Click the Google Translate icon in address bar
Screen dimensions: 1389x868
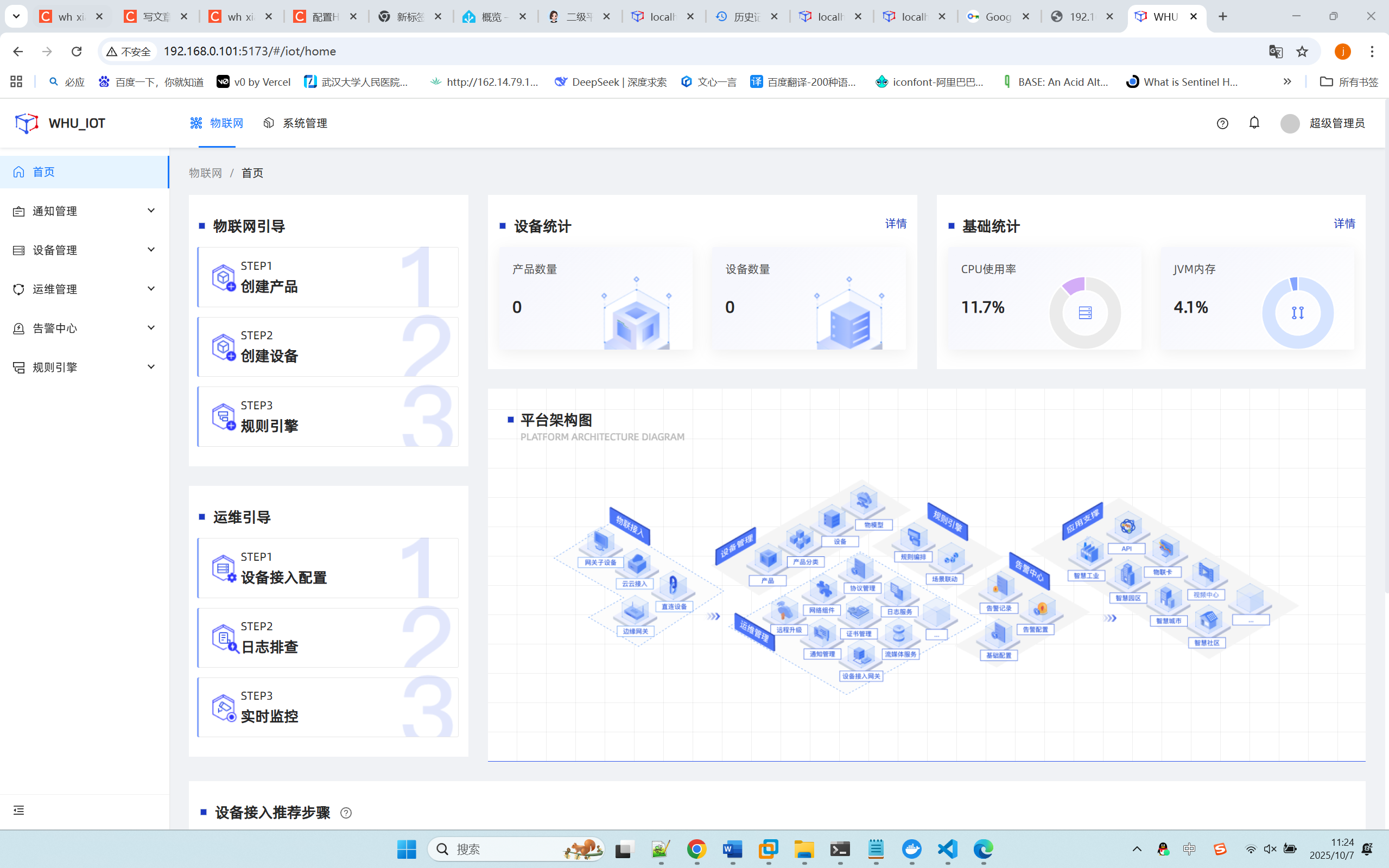(x=1276, y=52)
